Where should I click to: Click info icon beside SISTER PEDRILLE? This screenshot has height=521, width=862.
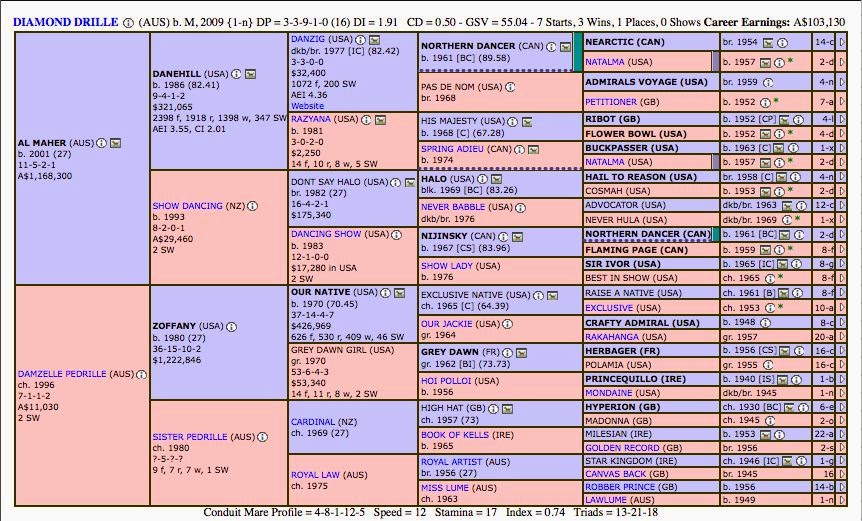point(262,437)
